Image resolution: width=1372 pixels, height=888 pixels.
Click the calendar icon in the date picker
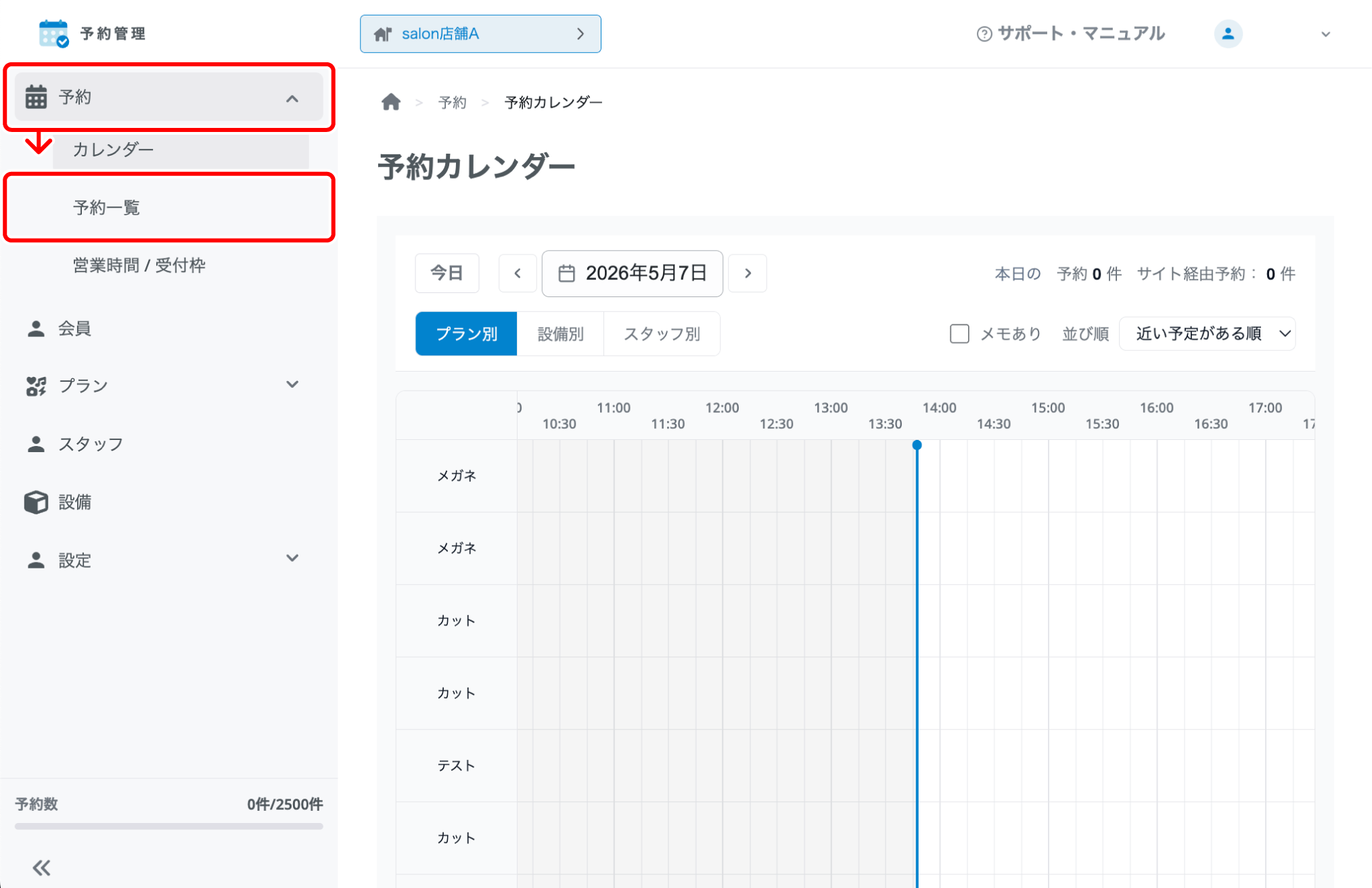click(x=566, y=273)
